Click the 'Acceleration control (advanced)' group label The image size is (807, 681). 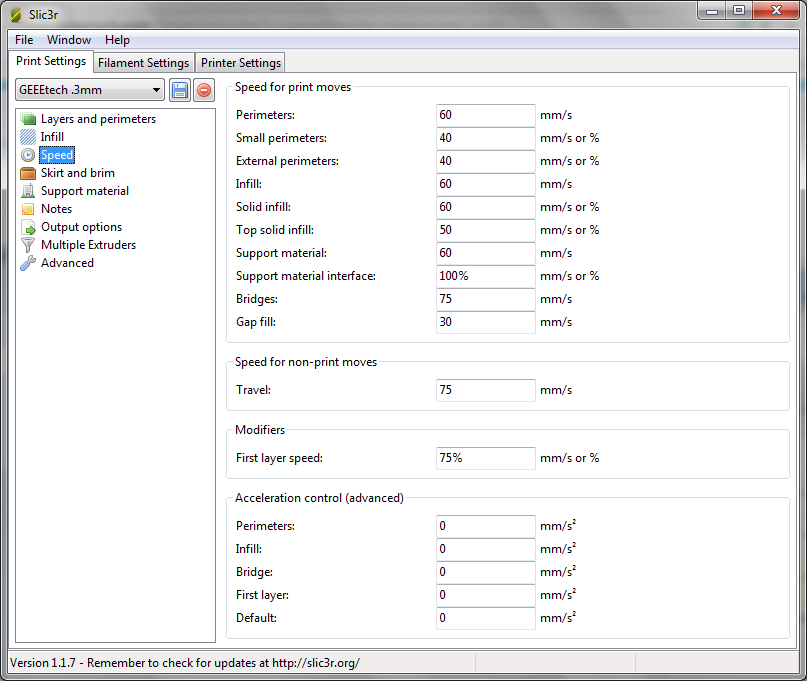click(x=319, y=498)
